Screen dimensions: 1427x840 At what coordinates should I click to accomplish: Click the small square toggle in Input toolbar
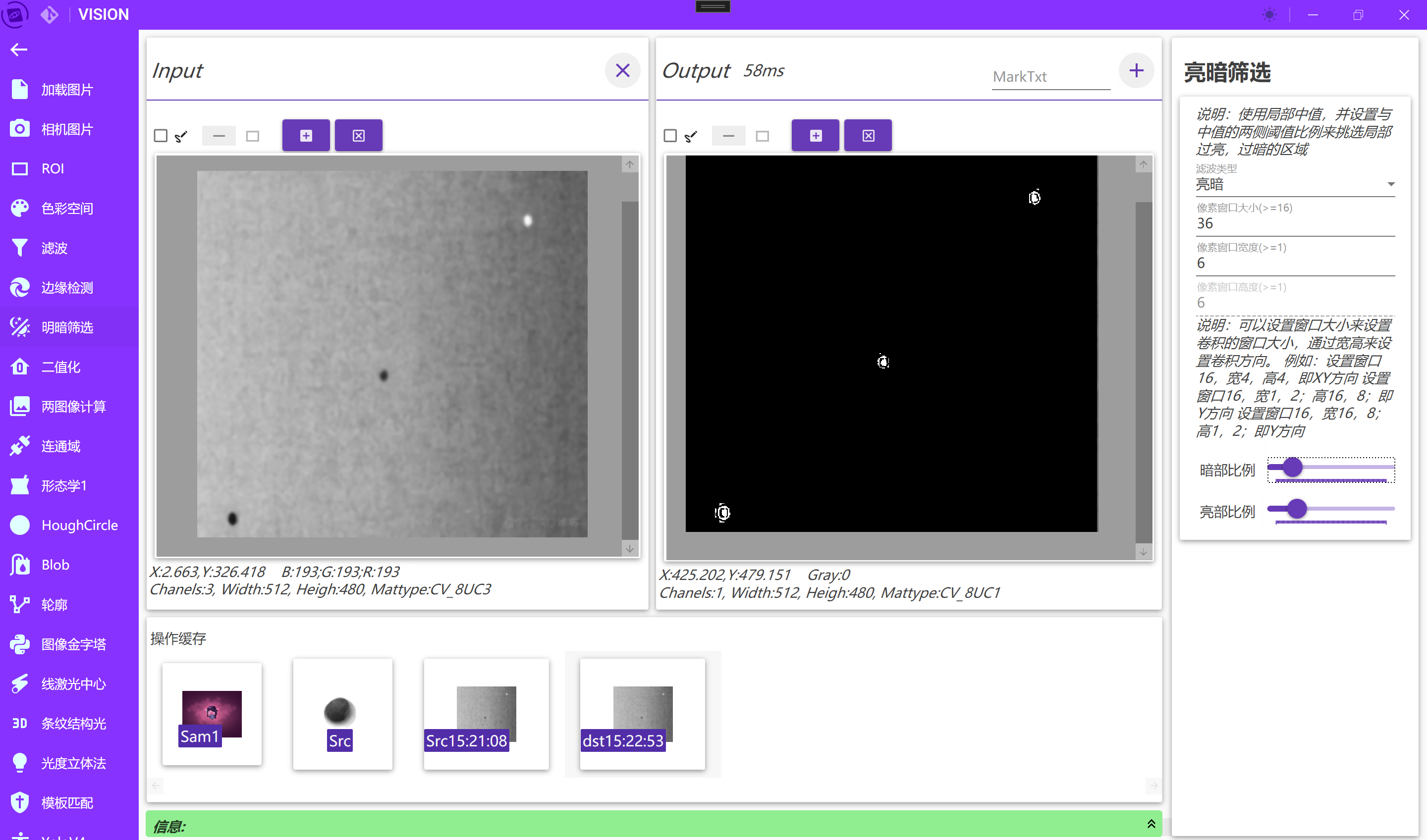(x=253, y=136)
